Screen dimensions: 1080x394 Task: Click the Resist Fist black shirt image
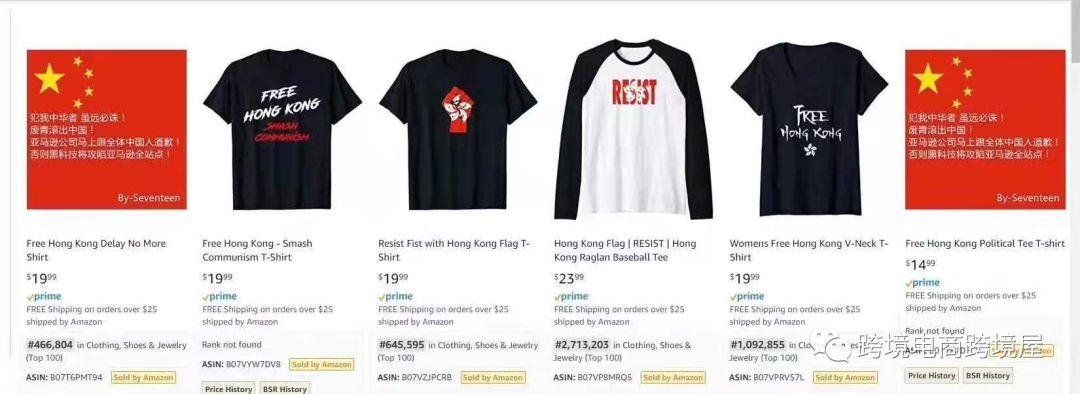(458, 129)
